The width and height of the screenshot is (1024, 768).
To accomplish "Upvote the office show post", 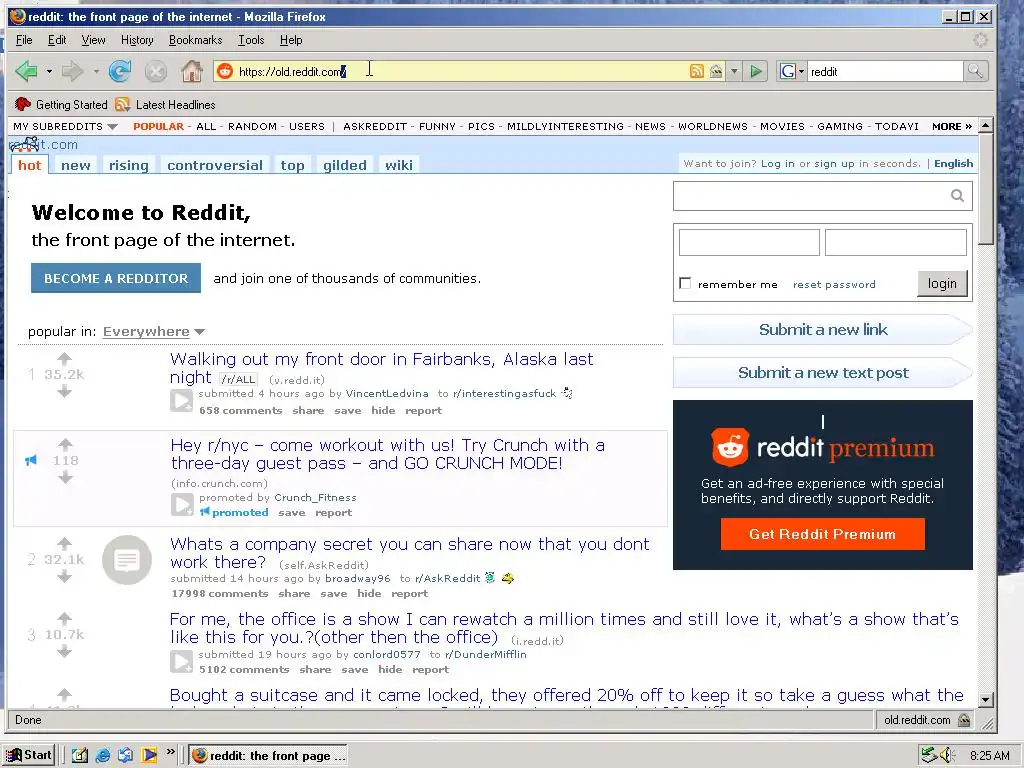I will 64,618.
